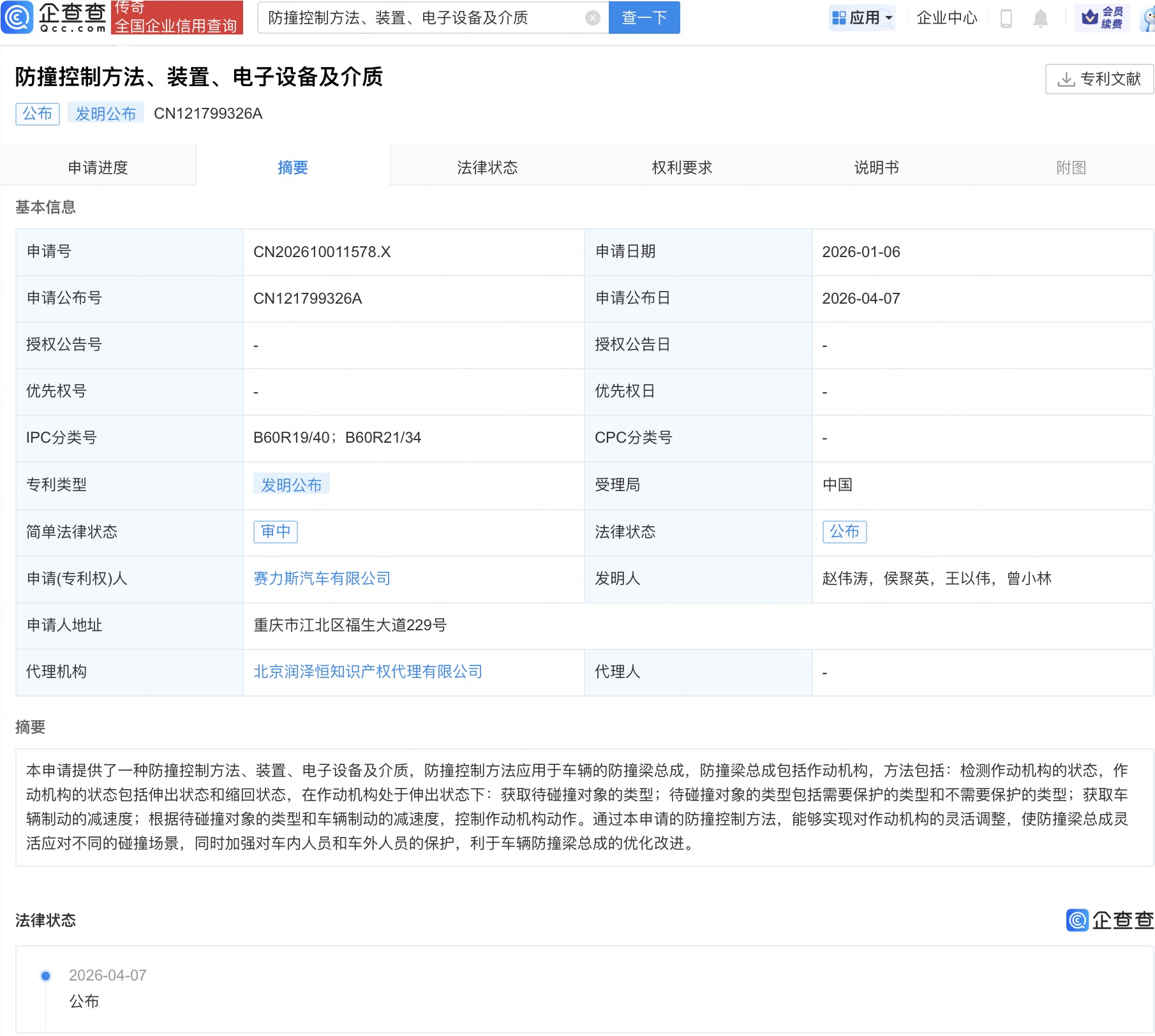1155x1036 pixels.
Task: Switch to the 权利要求 tab
Action: [x=681, y=166]
